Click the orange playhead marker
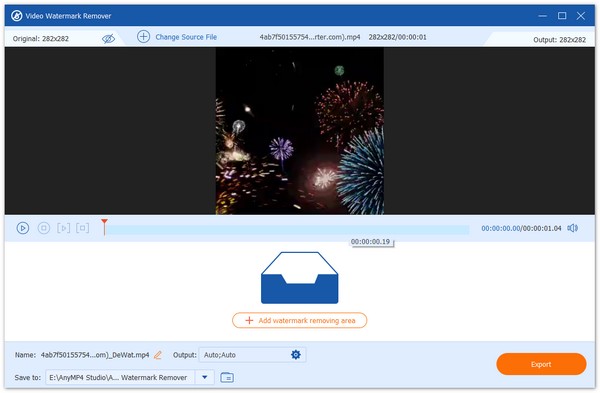This screenshot has height=393, width=600. (104, 227)
